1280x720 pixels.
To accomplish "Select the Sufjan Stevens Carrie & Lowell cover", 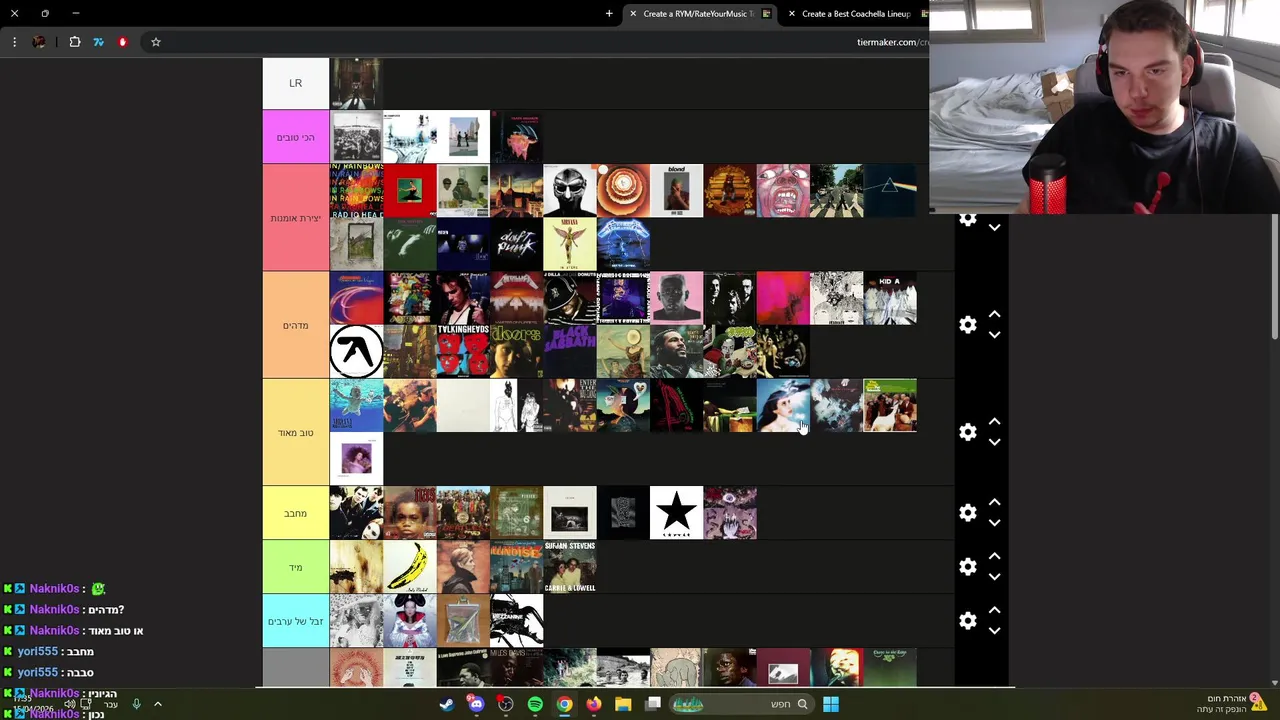I will click(x=570, y=567).
